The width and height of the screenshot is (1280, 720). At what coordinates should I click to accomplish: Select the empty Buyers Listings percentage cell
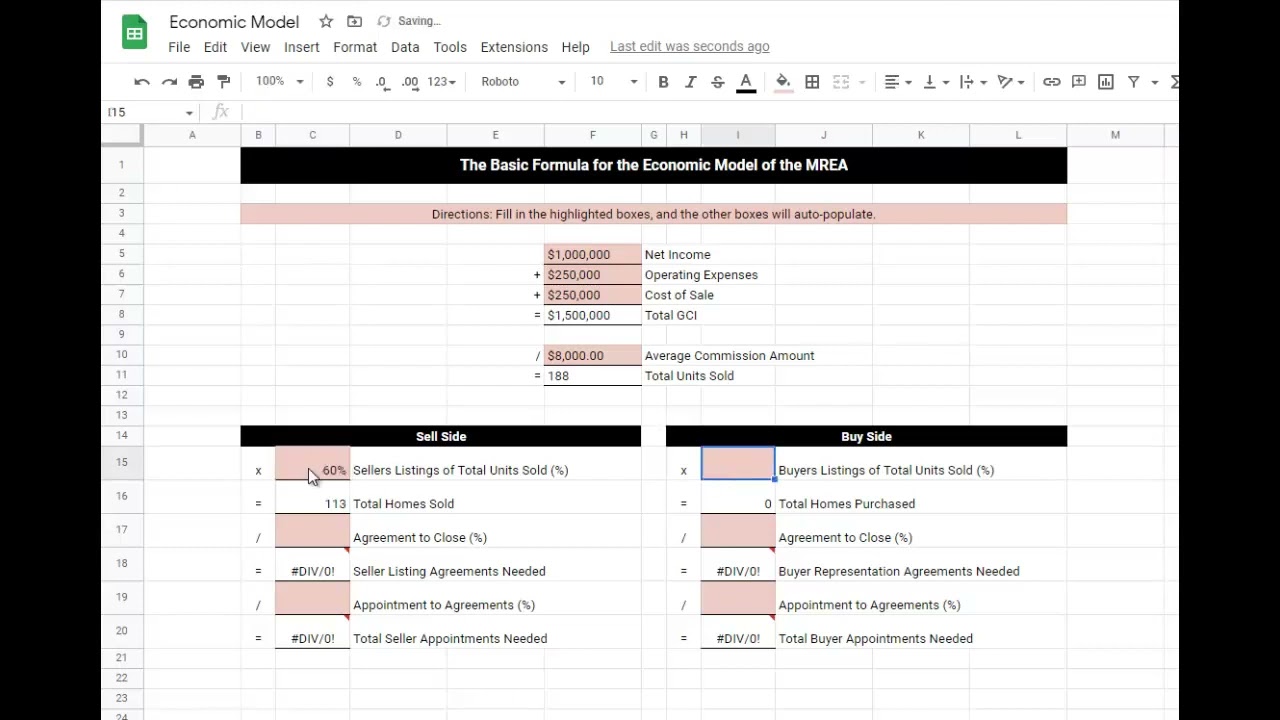click(x=738, y=463)
